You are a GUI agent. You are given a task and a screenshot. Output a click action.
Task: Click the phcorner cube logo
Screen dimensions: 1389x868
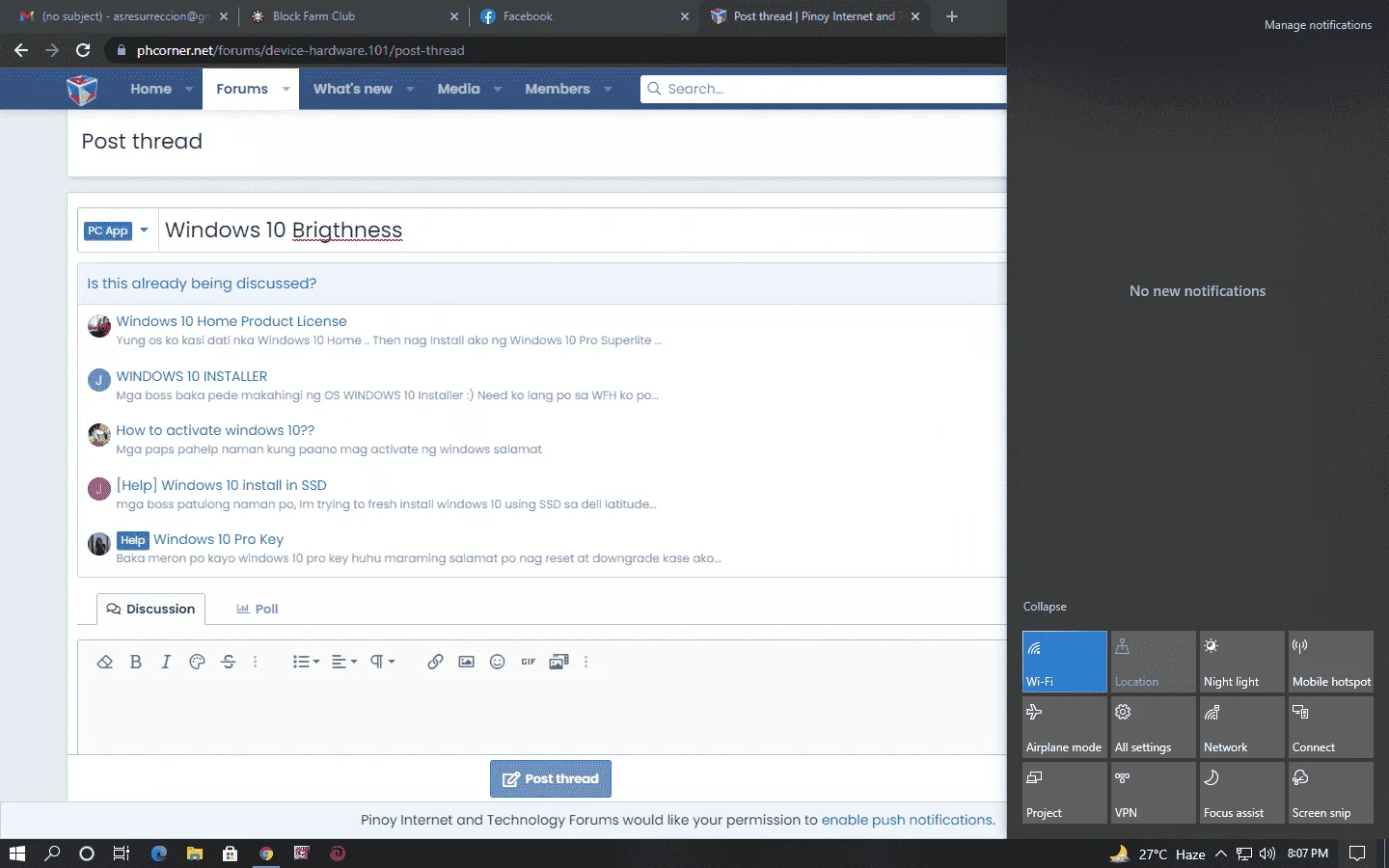[82, 90]
